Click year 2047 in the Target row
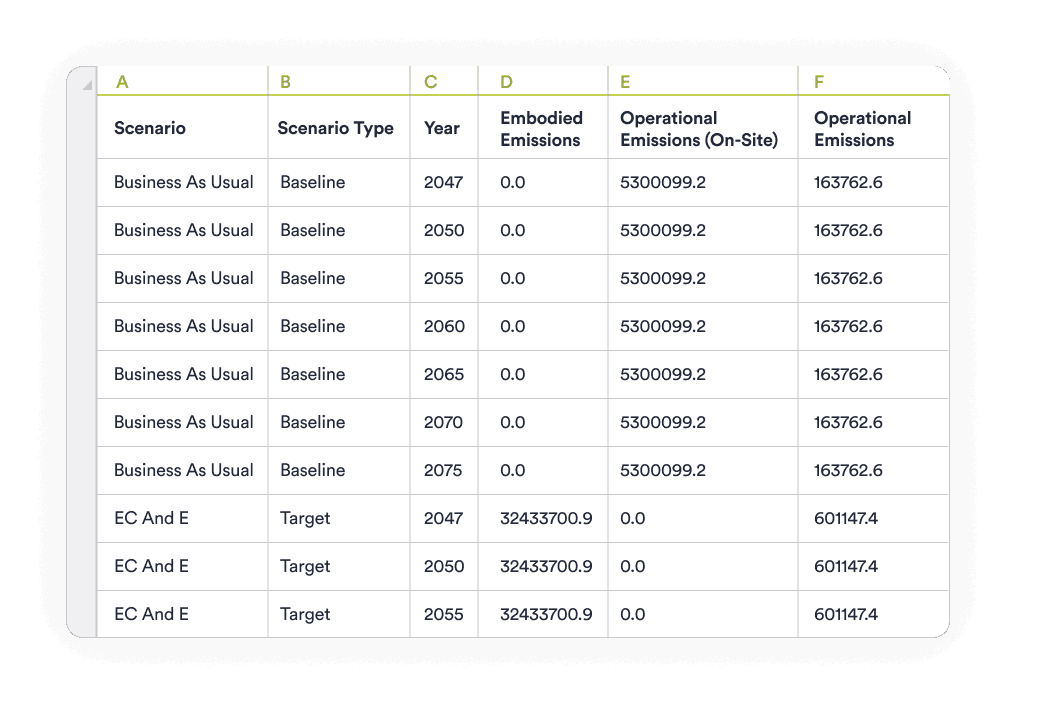The height and width of the screenshot is (702, 1054). pos(444,518)
